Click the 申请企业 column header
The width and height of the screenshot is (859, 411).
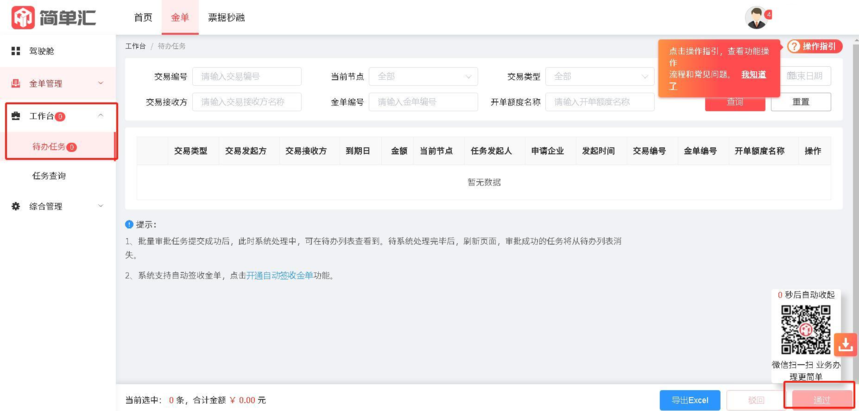point(548,151)
